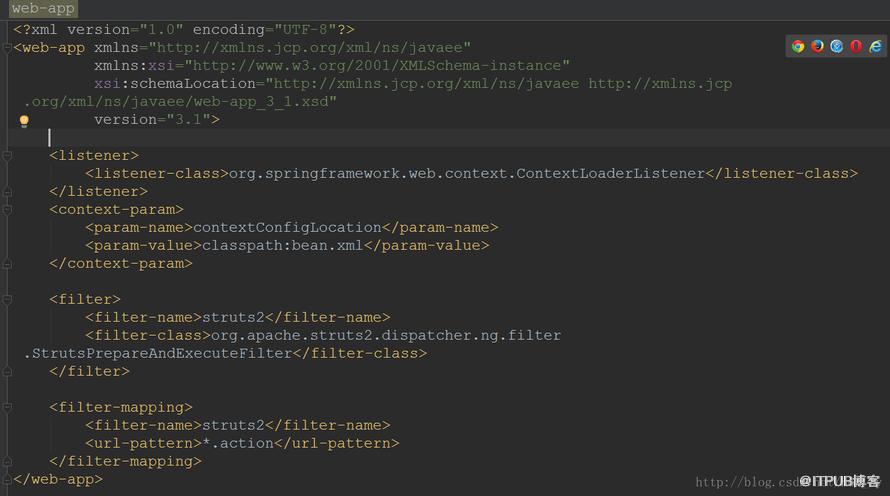Click the web-app_3_1.xsd text
890x496 pixels.
pyautogui.click(x=261, y=102)
